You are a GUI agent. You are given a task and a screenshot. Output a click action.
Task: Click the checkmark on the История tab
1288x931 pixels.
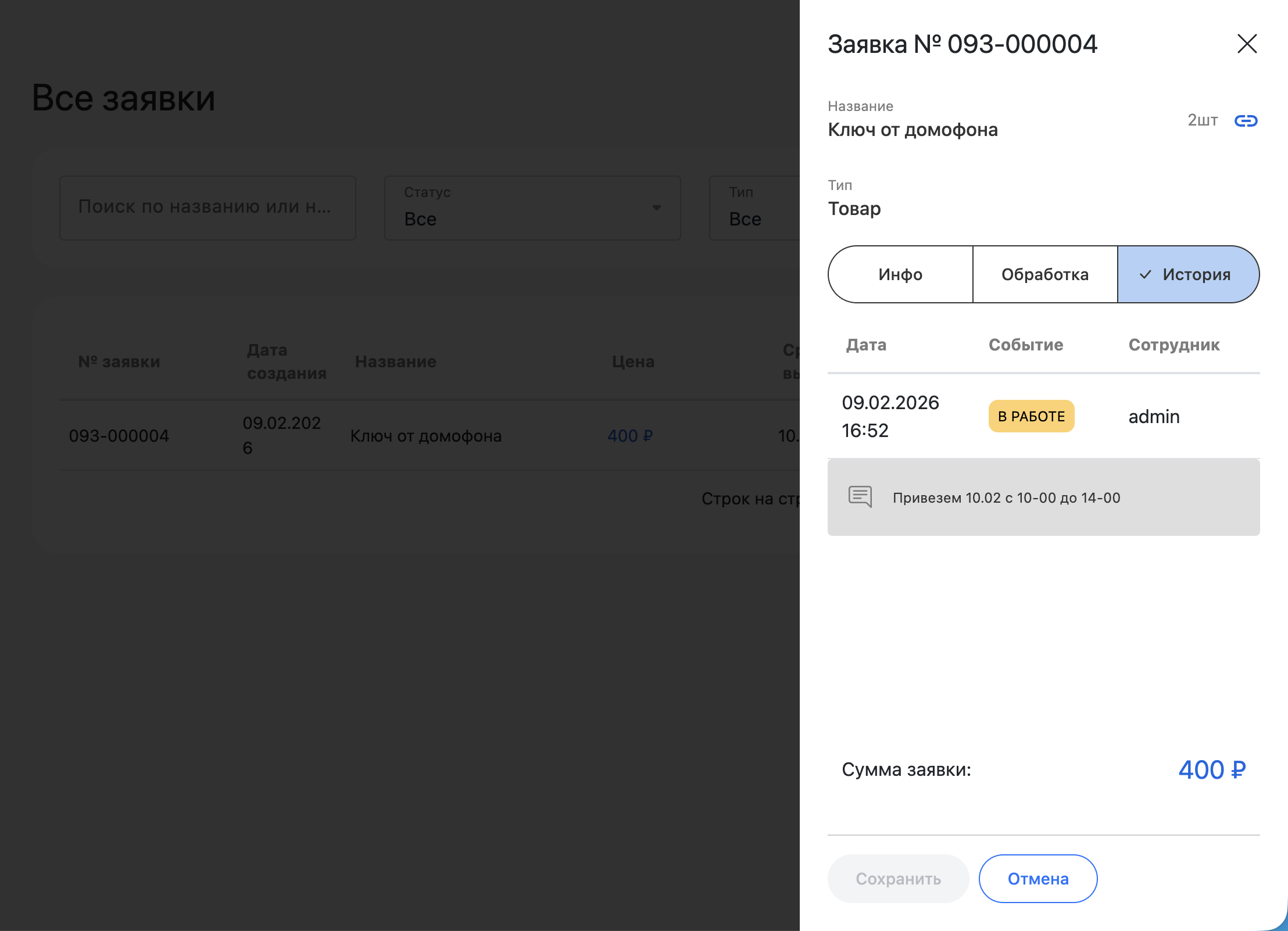coord(1145,275)
